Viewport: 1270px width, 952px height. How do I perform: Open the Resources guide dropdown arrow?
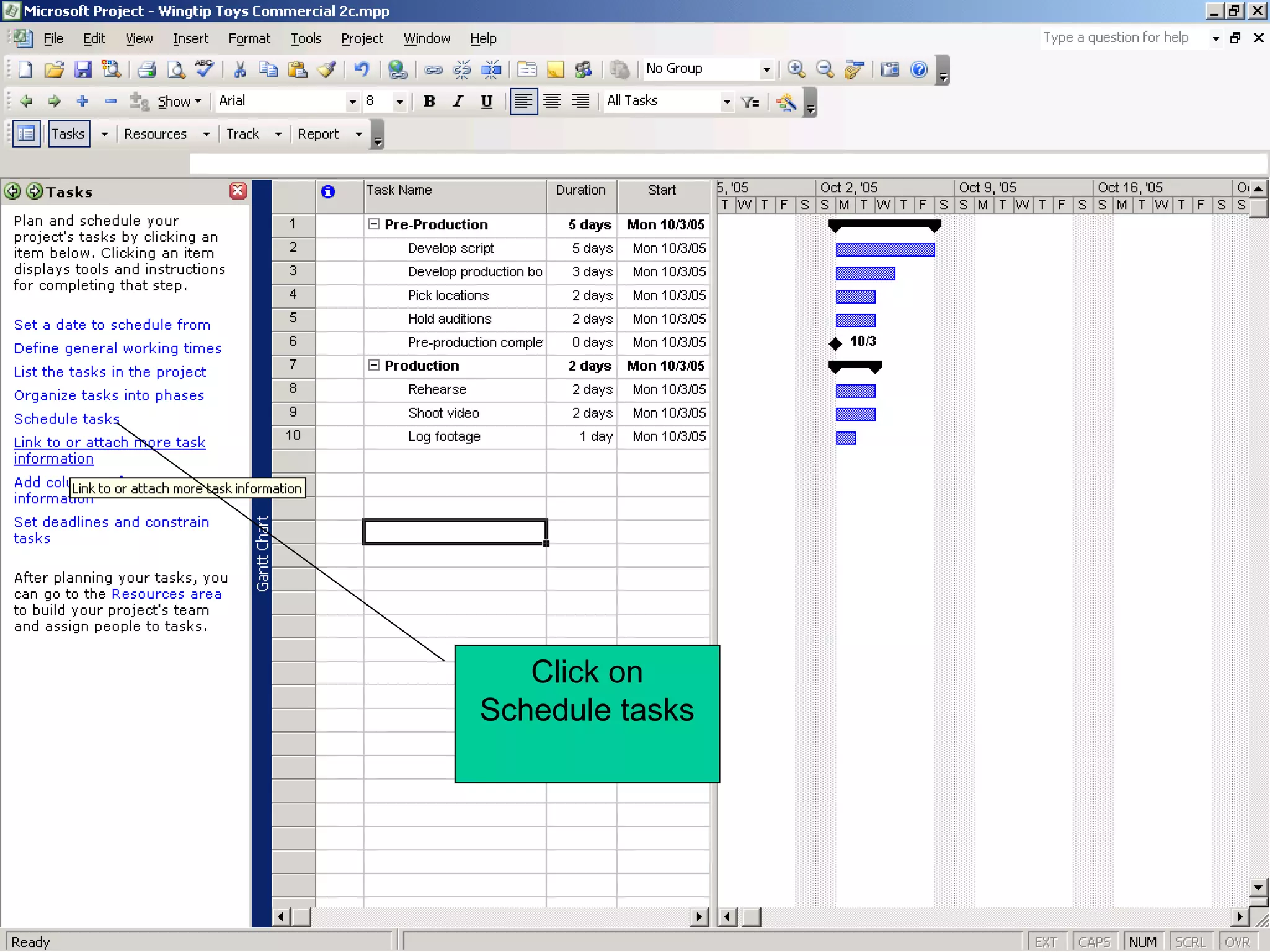[x=206, y=134]
